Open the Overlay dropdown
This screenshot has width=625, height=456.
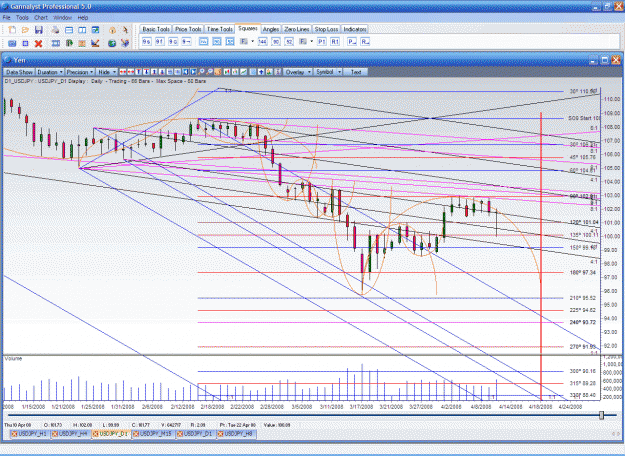pos(298,72)
